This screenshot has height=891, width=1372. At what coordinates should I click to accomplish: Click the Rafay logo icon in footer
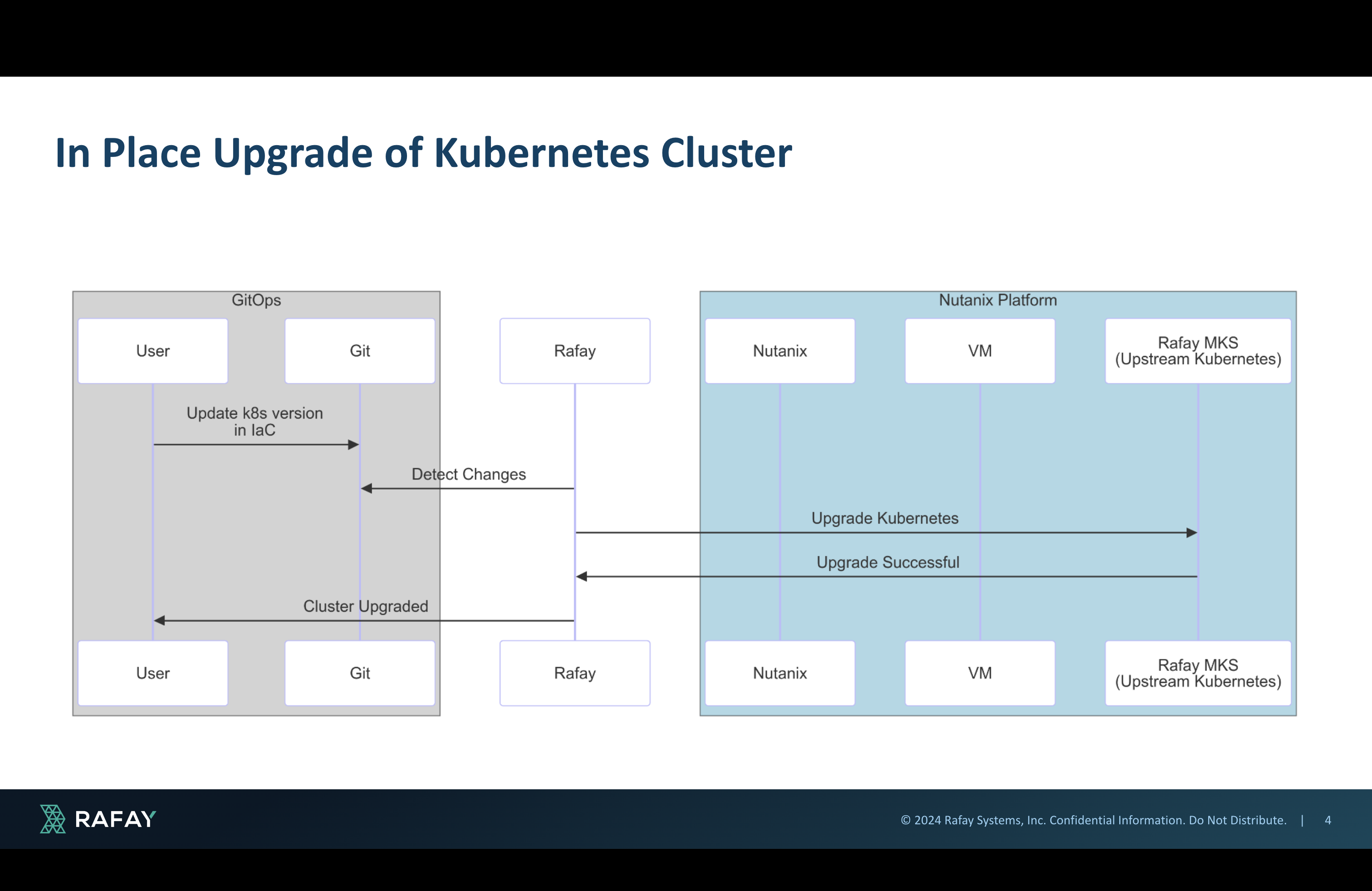53,819
